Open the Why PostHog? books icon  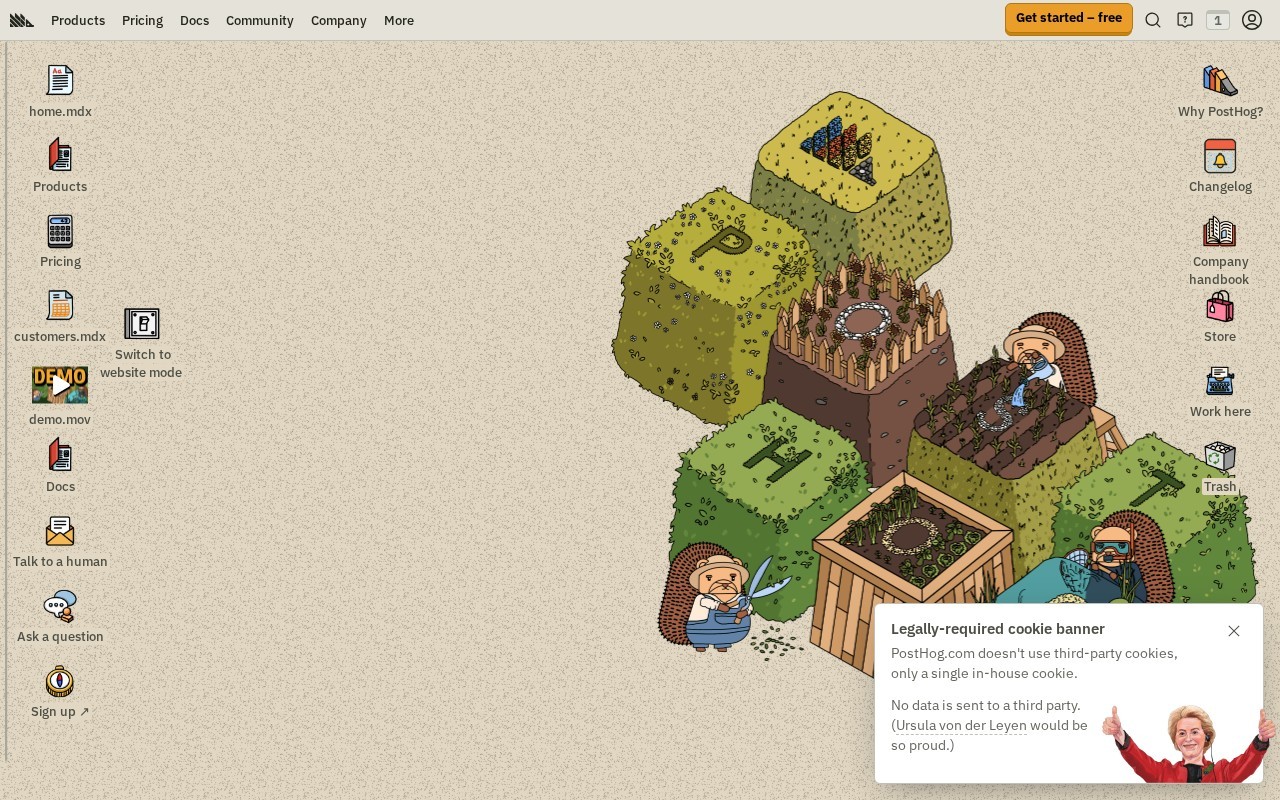tap(1220, 80)
